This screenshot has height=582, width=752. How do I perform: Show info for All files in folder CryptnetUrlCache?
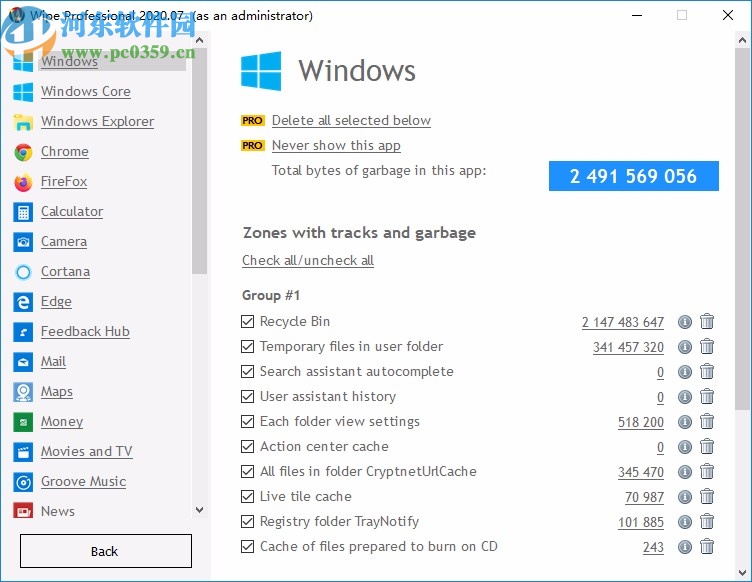685,472
